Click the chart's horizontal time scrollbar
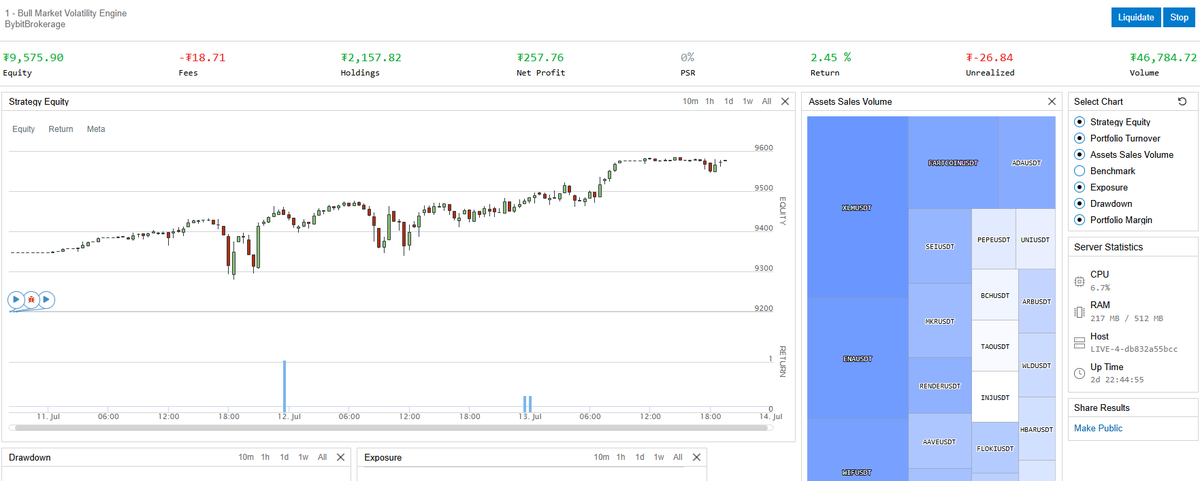Screen dimensions: 1200x481 pos(390,427)
